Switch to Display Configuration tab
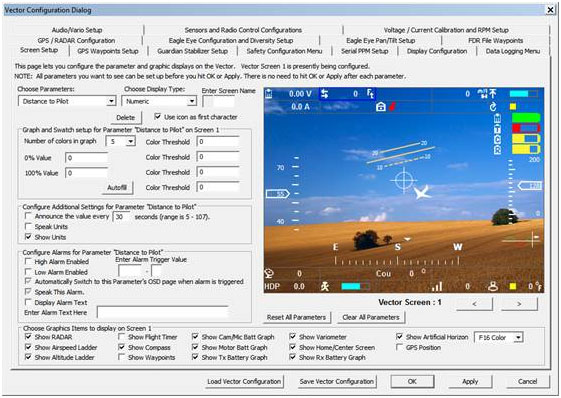Viewport: 561px width, 398px height. coord(437,51)
